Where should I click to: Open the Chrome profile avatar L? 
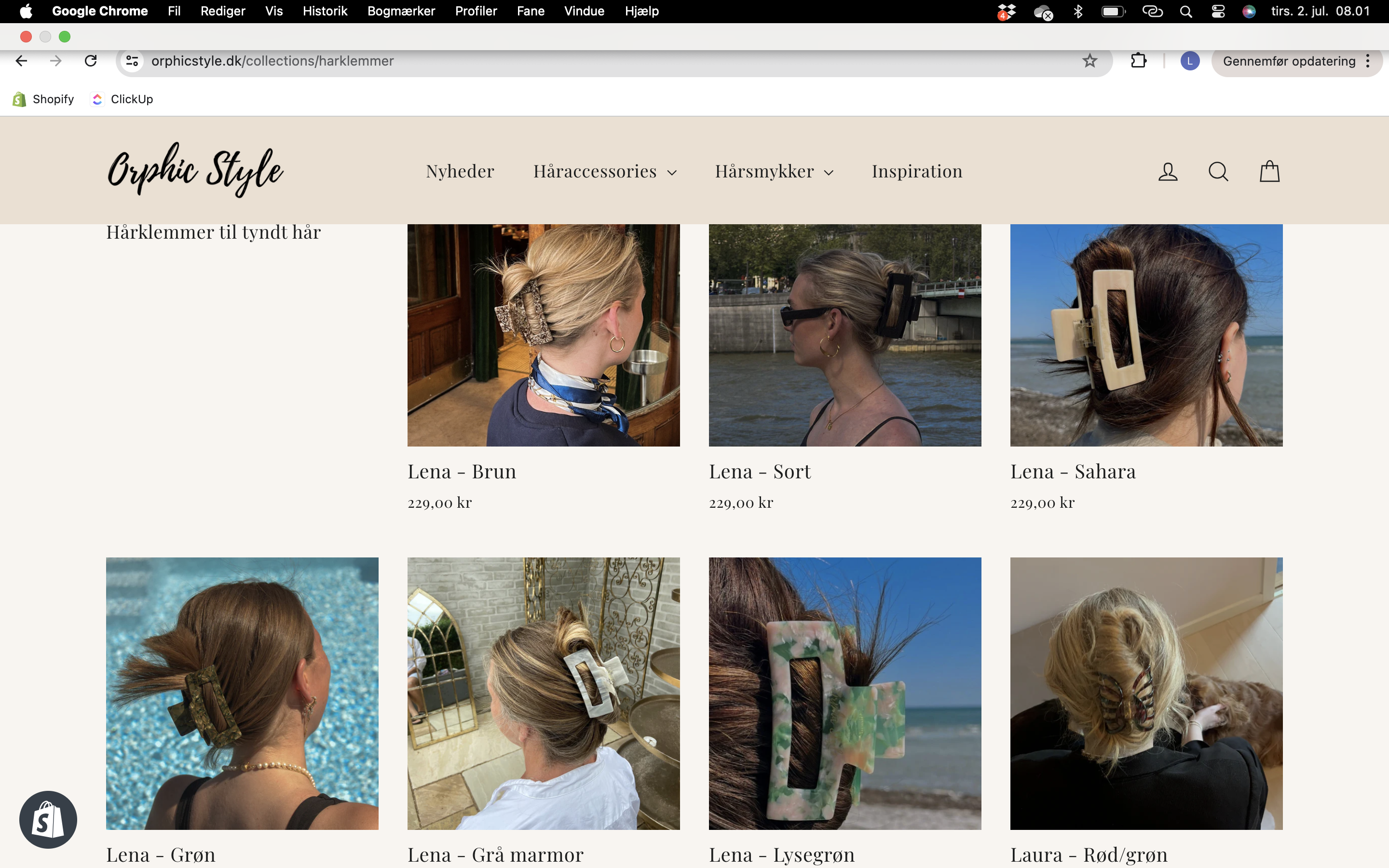tap(1189, 61)
